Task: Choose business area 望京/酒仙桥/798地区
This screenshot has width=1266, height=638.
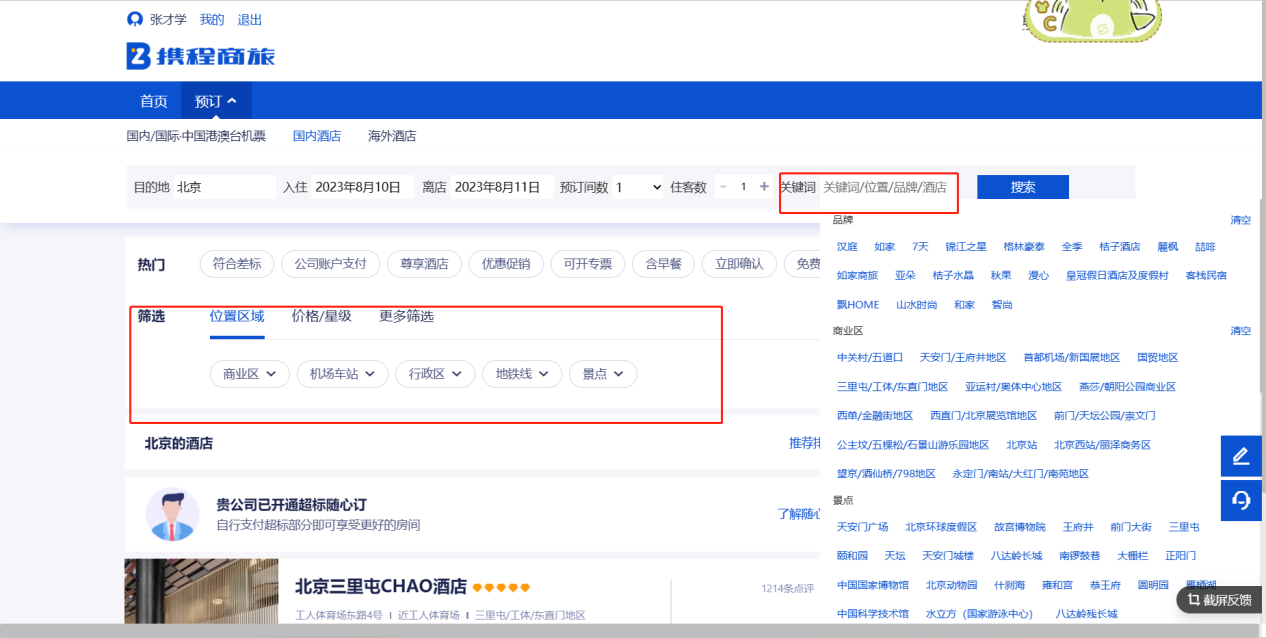Action: click(x=886, y=473)
